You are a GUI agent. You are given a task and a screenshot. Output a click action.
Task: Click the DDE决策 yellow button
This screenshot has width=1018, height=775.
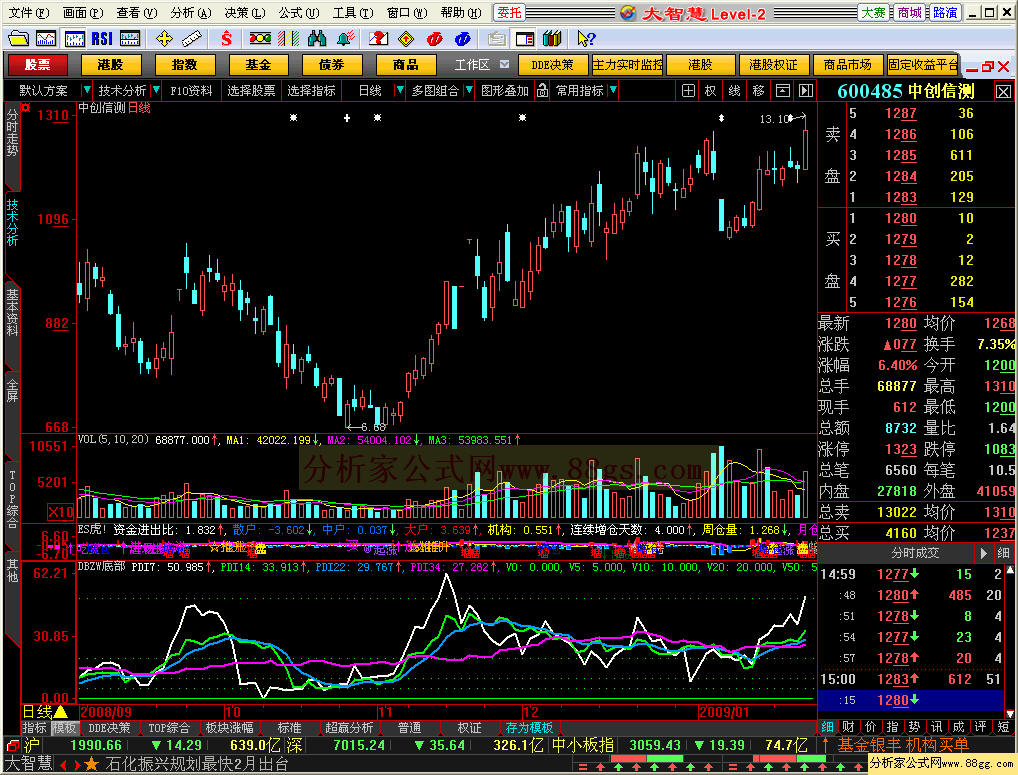coord(553,65)
